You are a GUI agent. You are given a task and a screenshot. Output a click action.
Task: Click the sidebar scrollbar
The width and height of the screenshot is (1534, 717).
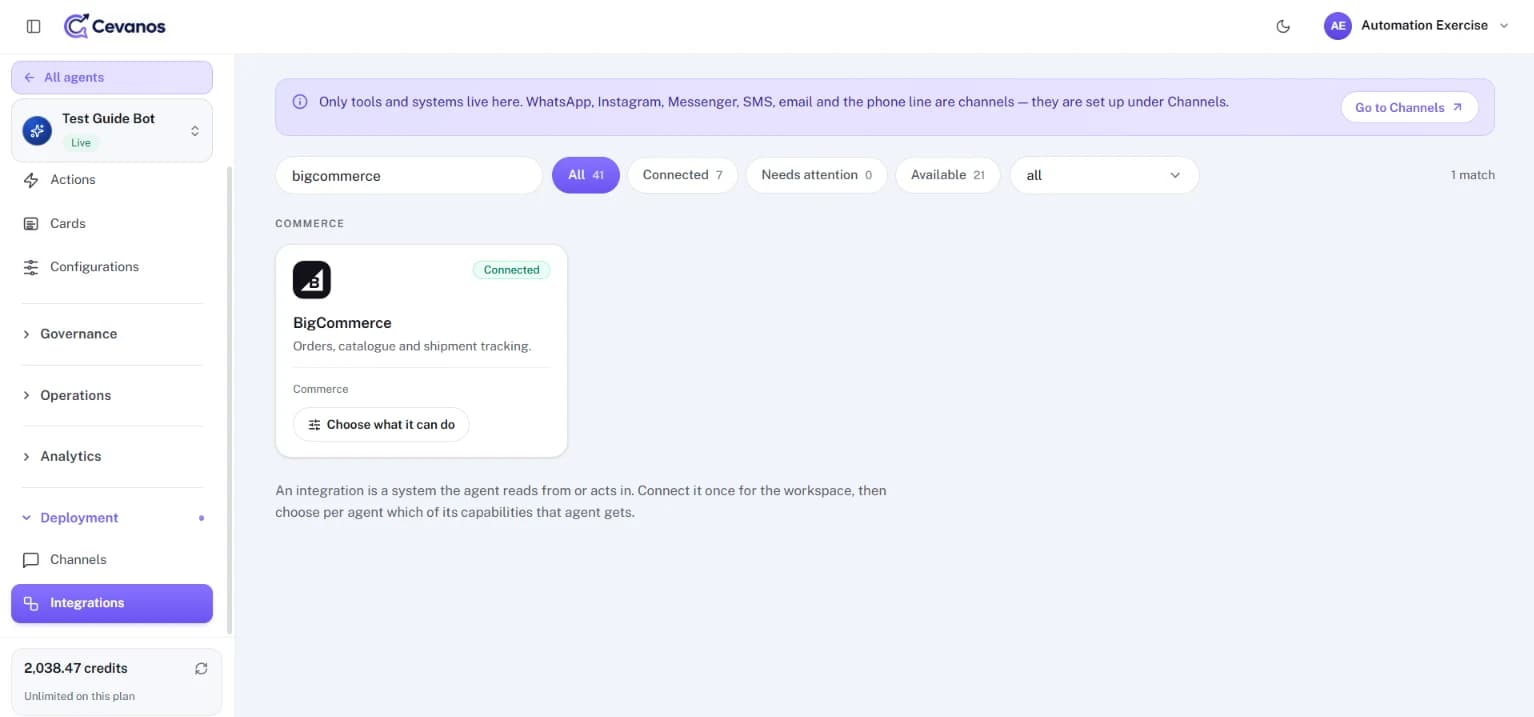point(230,400)
